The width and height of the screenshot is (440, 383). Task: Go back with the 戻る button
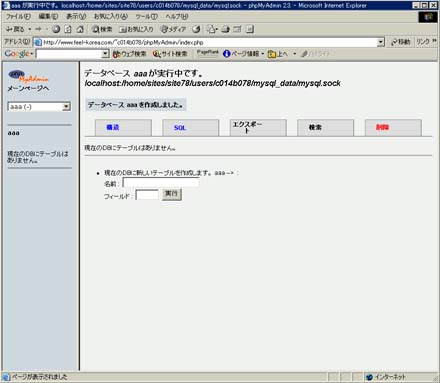click(15, 29)
